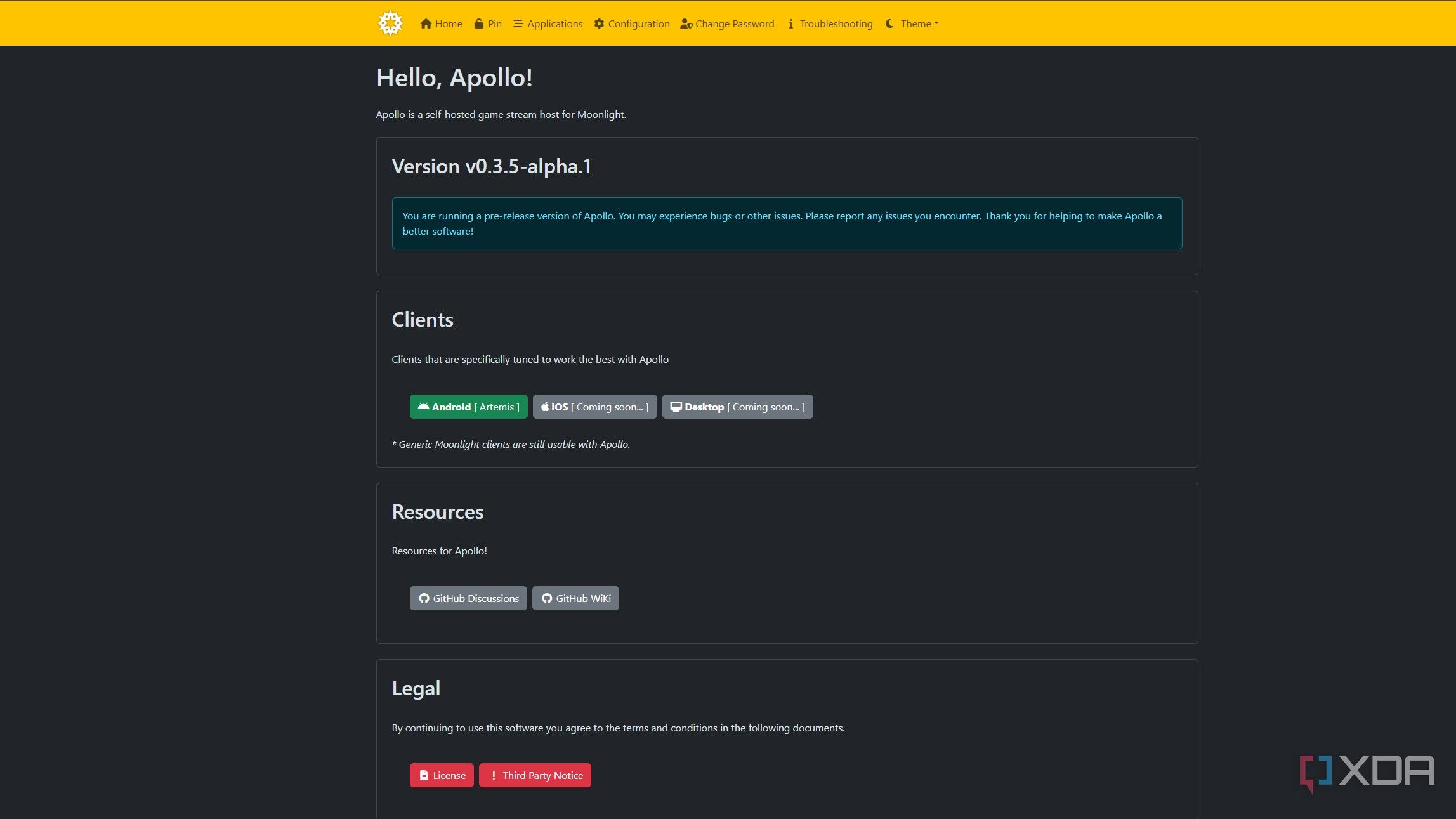Click the Theme moon icon

pyautogui.click(x=889, y=23)
